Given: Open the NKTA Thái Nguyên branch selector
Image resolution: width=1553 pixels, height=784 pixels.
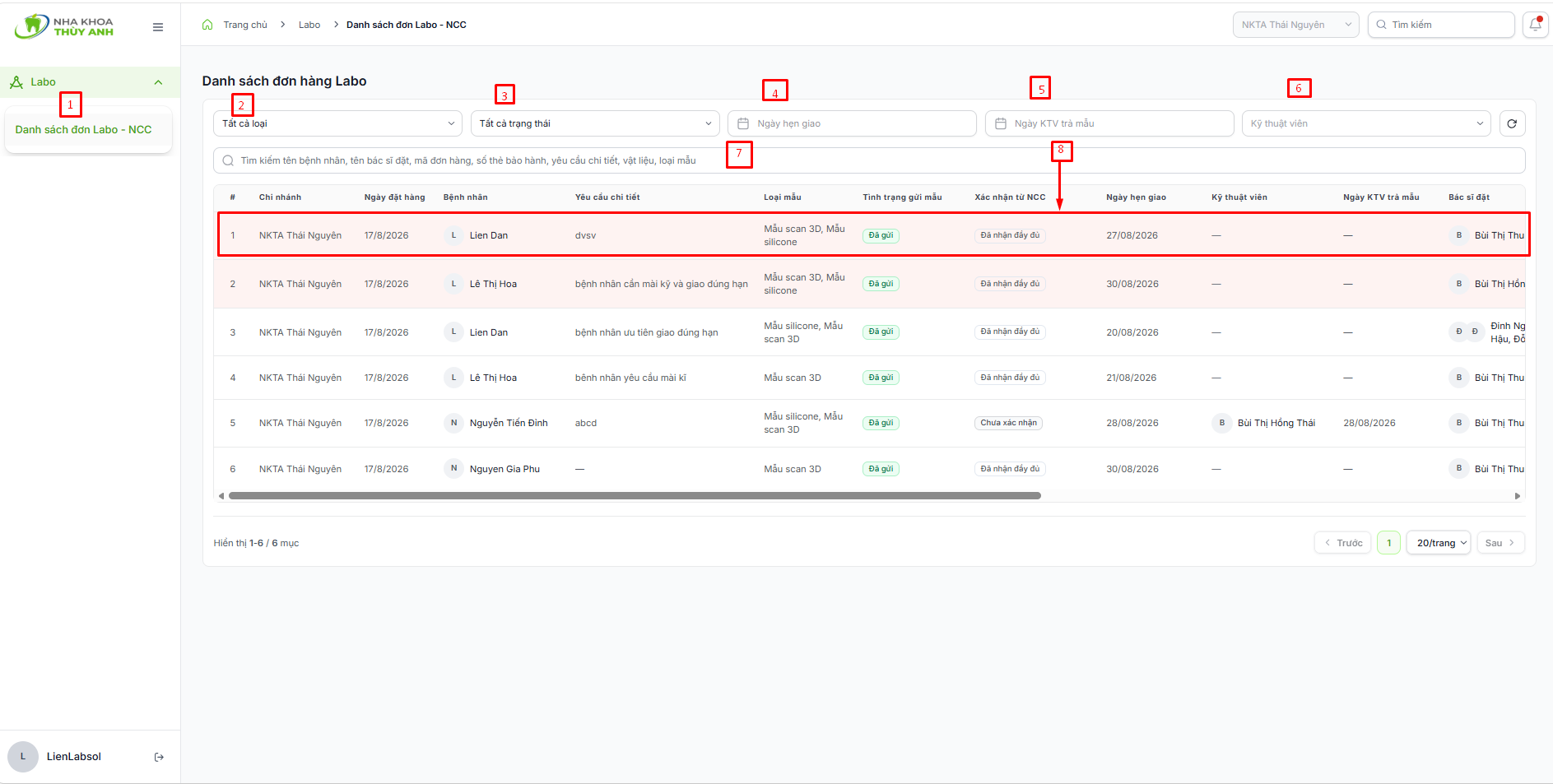Looking at the screenshot, I should tap(1296, 25).
